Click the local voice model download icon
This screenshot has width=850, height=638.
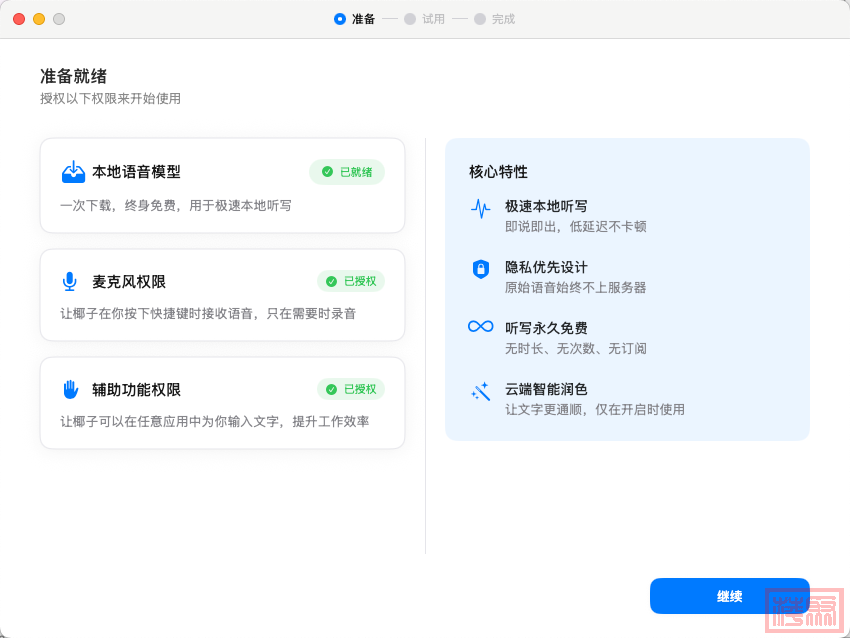[x=73, y=172]
